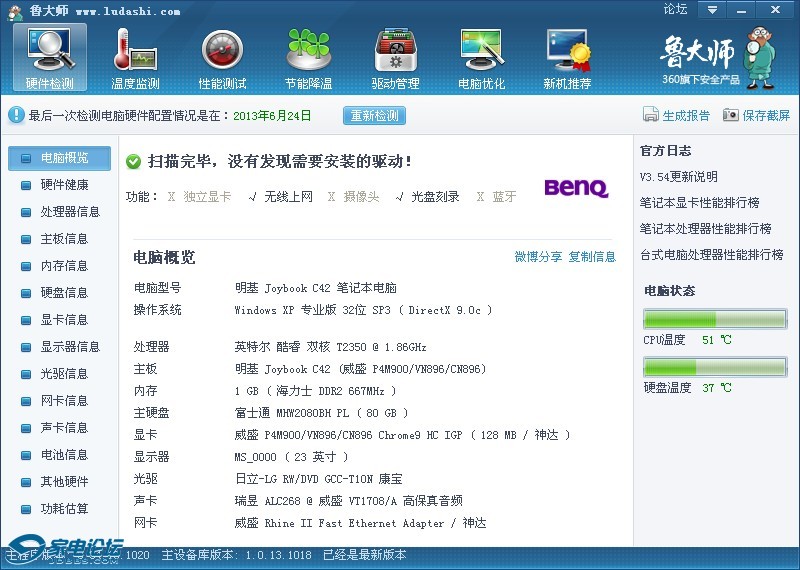Click the CPU温度 progress bar

tap(715, 319)
